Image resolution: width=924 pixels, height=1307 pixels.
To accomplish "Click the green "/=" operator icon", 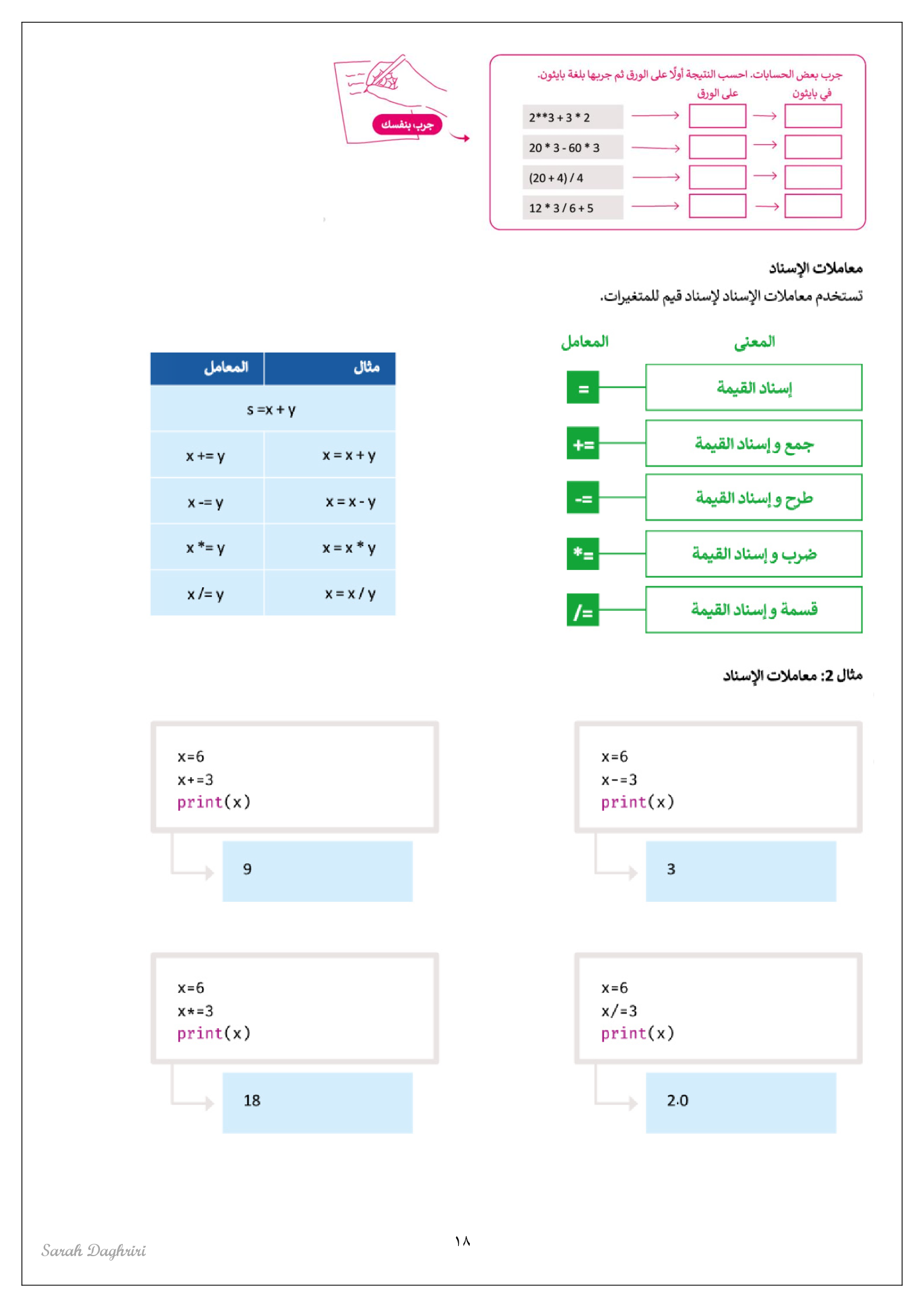I will point(583,610).
